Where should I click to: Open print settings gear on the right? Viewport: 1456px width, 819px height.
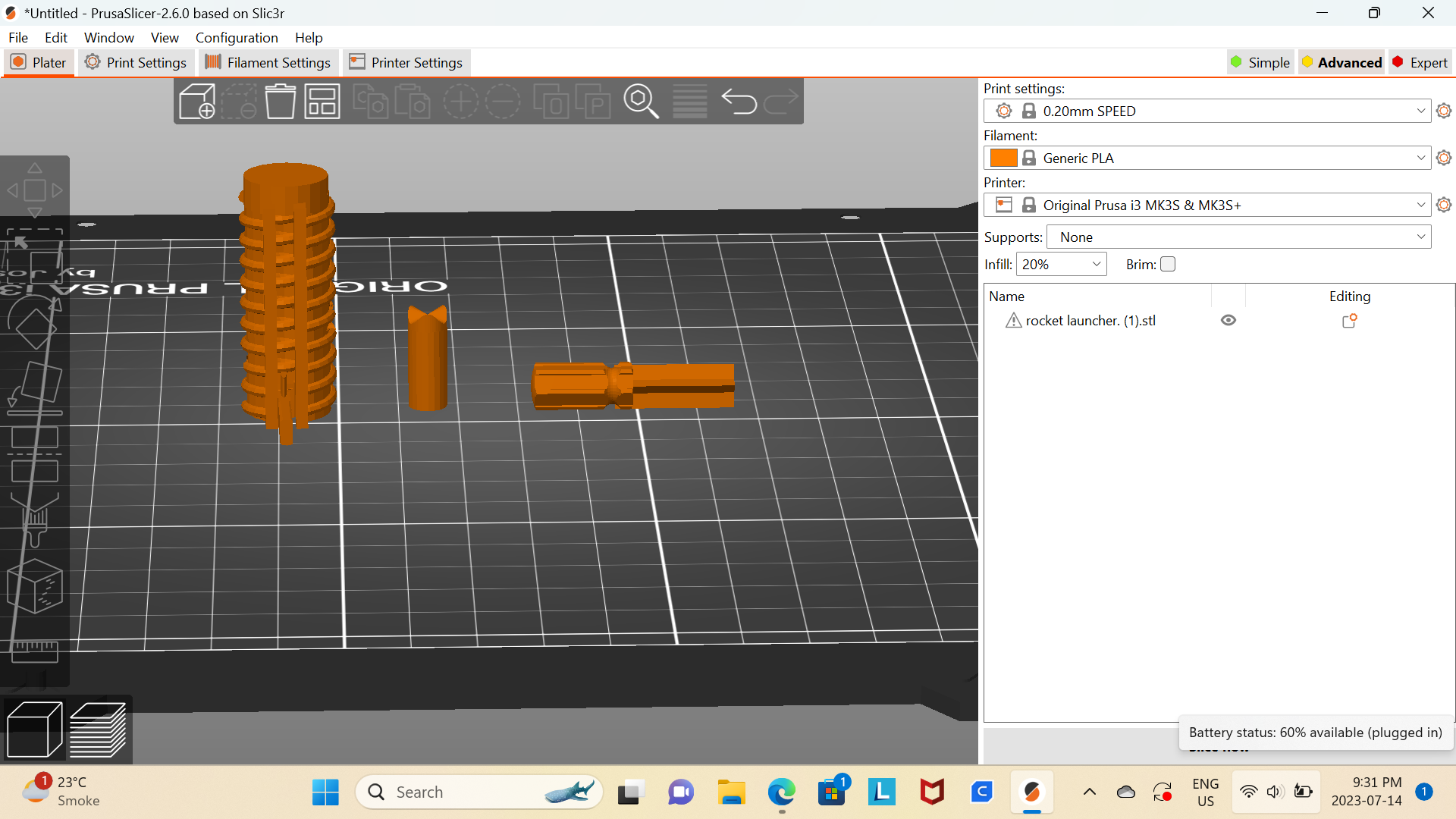point(1444,111)
